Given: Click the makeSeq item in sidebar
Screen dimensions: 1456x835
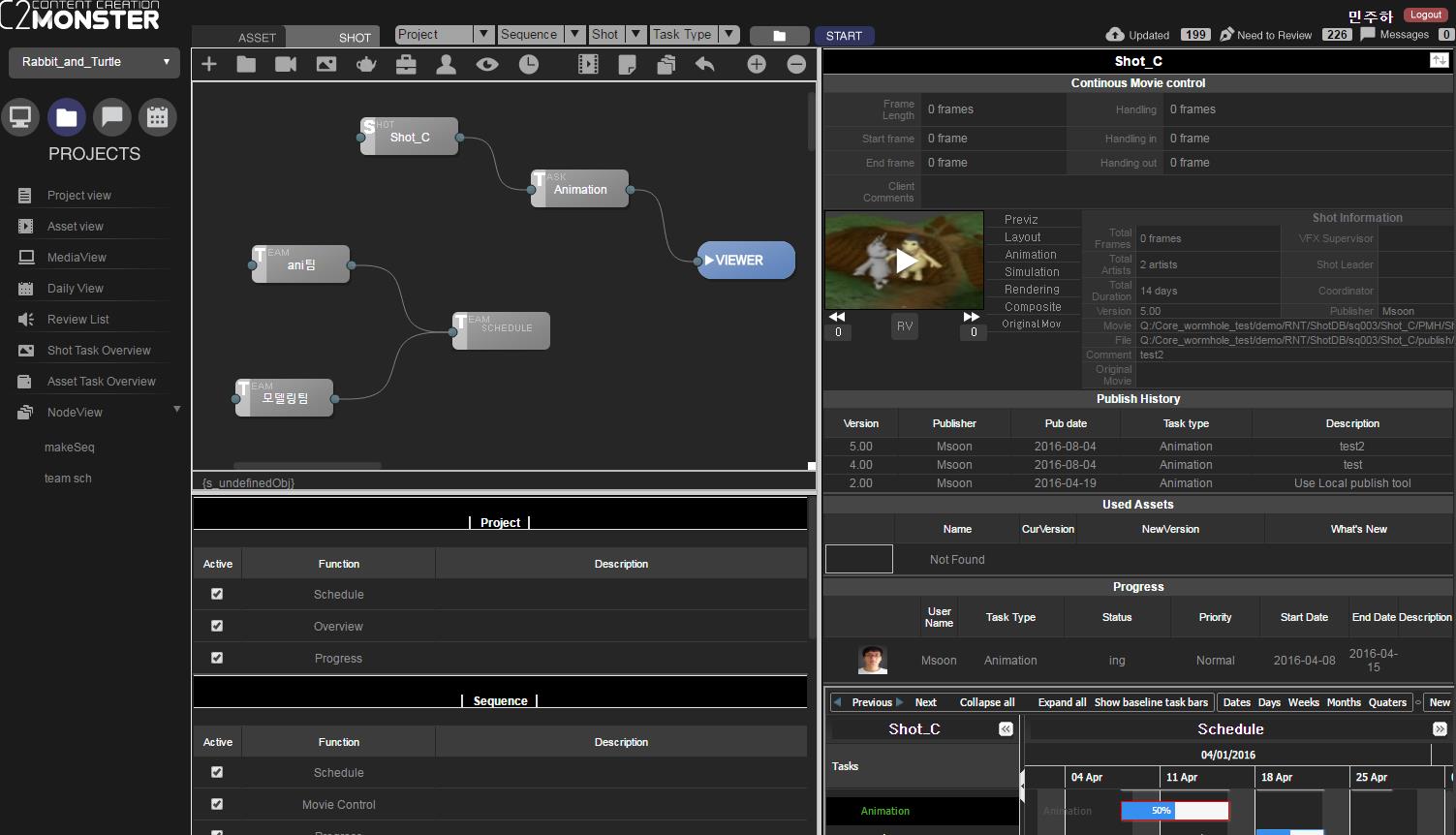Looking at the screenshot, I should click(x=70, y=448).
